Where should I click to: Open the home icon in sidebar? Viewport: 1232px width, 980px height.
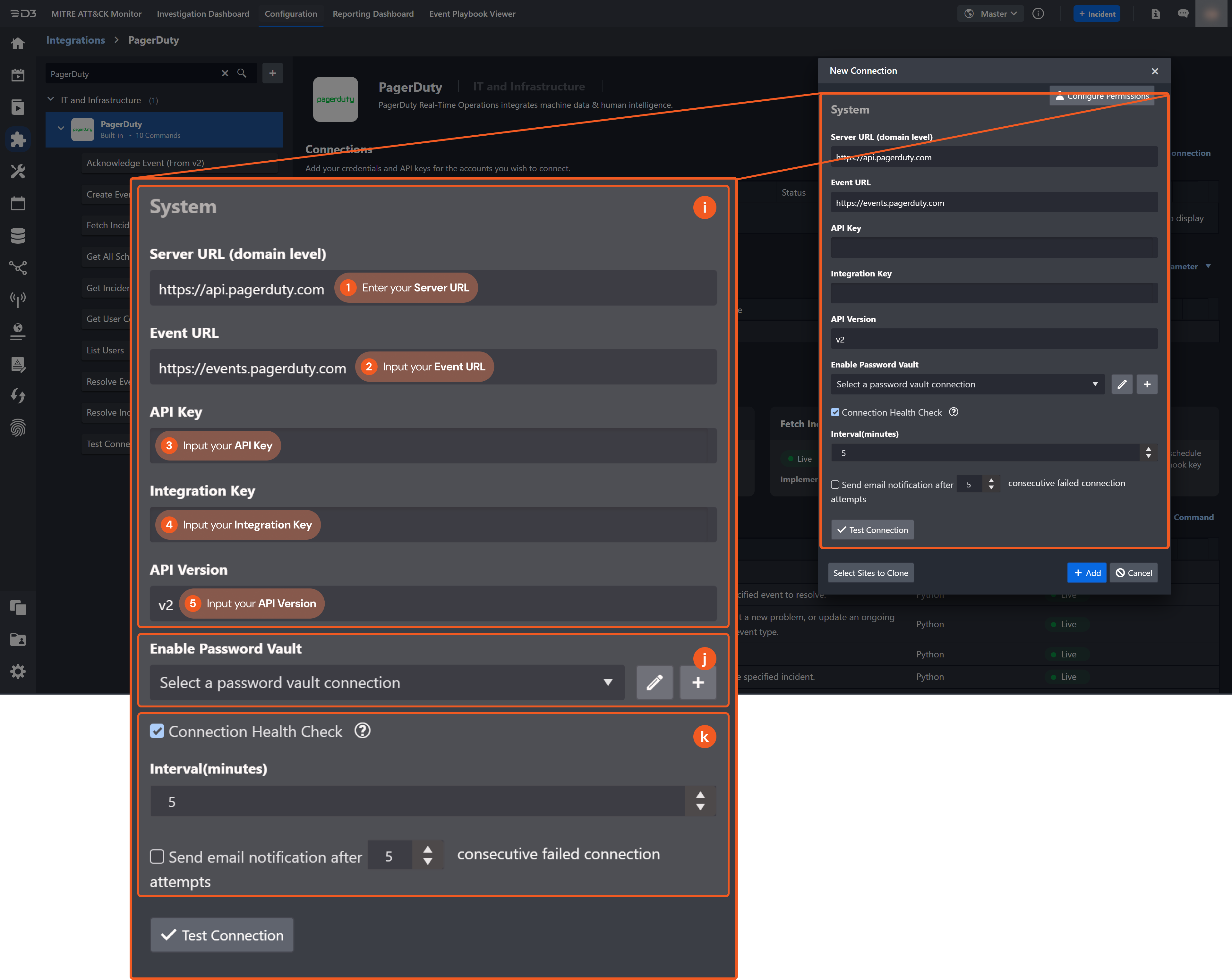click(18, 43)
